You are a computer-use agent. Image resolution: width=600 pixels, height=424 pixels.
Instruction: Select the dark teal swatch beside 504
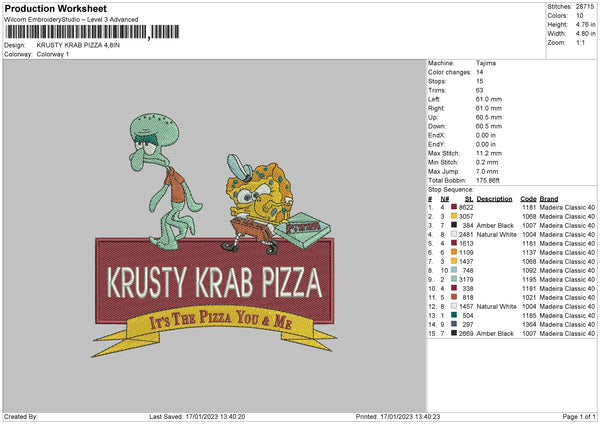point(454,315)
